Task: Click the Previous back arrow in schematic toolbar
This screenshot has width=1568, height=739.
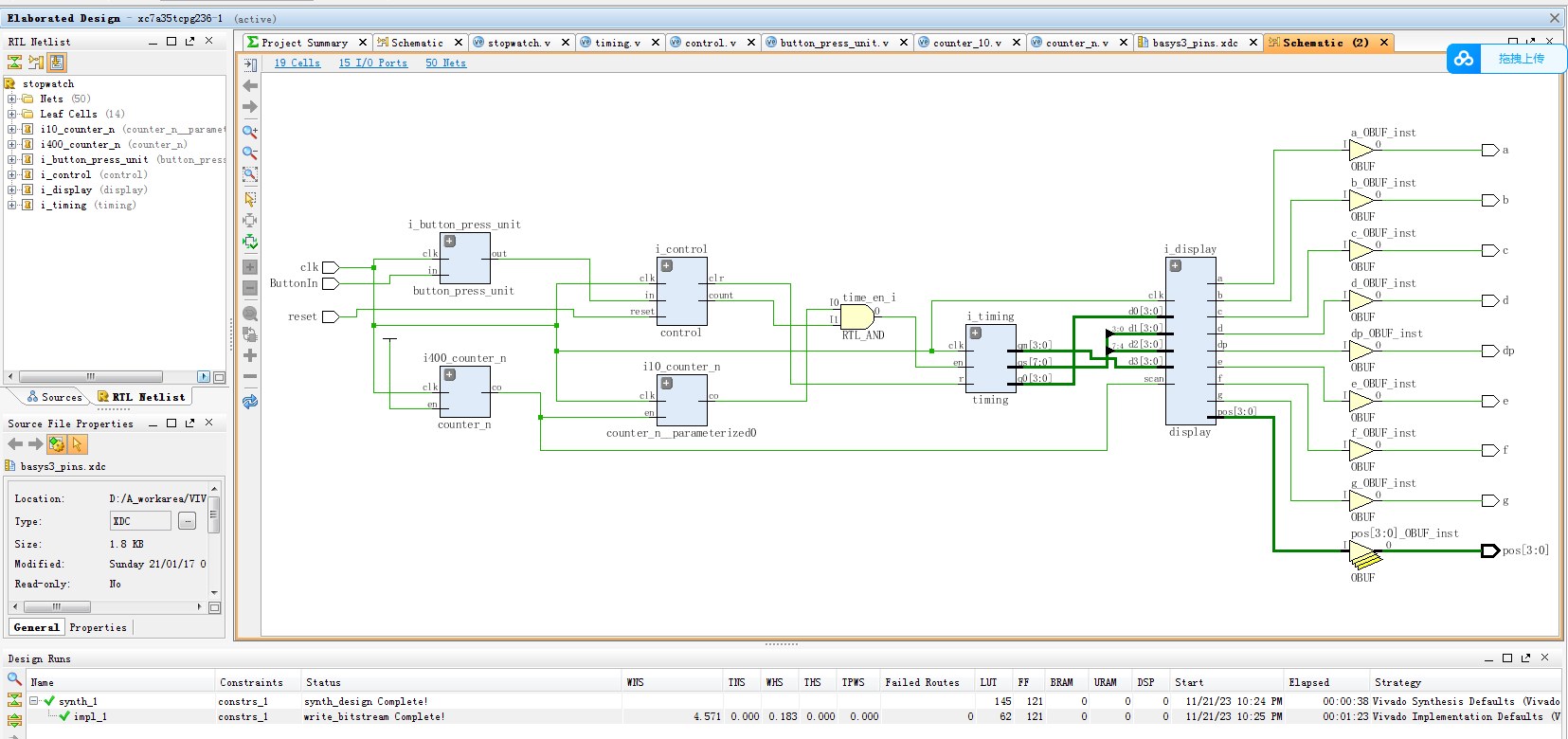Action: 250,86
